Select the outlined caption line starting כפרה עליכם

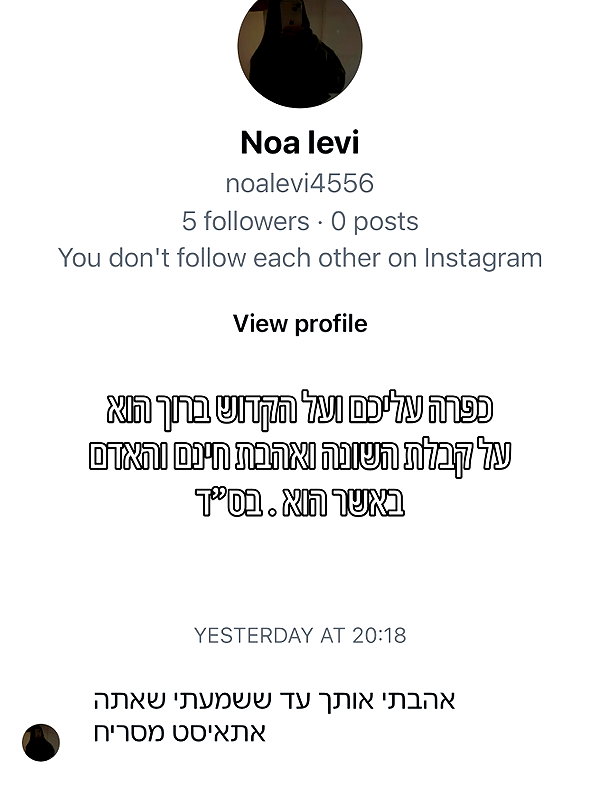300,407
